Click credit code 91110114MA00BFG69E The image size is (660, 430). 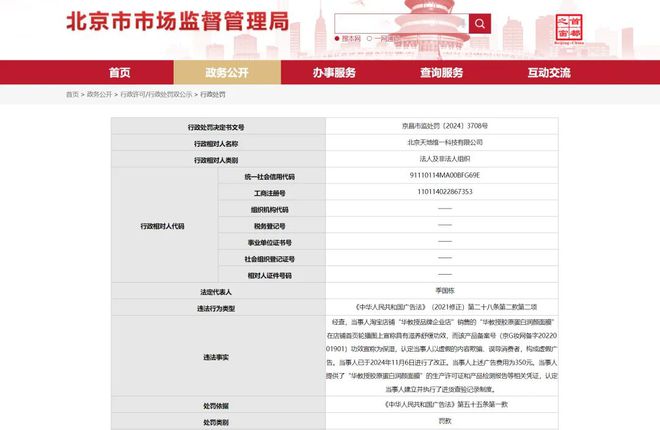click(x=444, y=175)
